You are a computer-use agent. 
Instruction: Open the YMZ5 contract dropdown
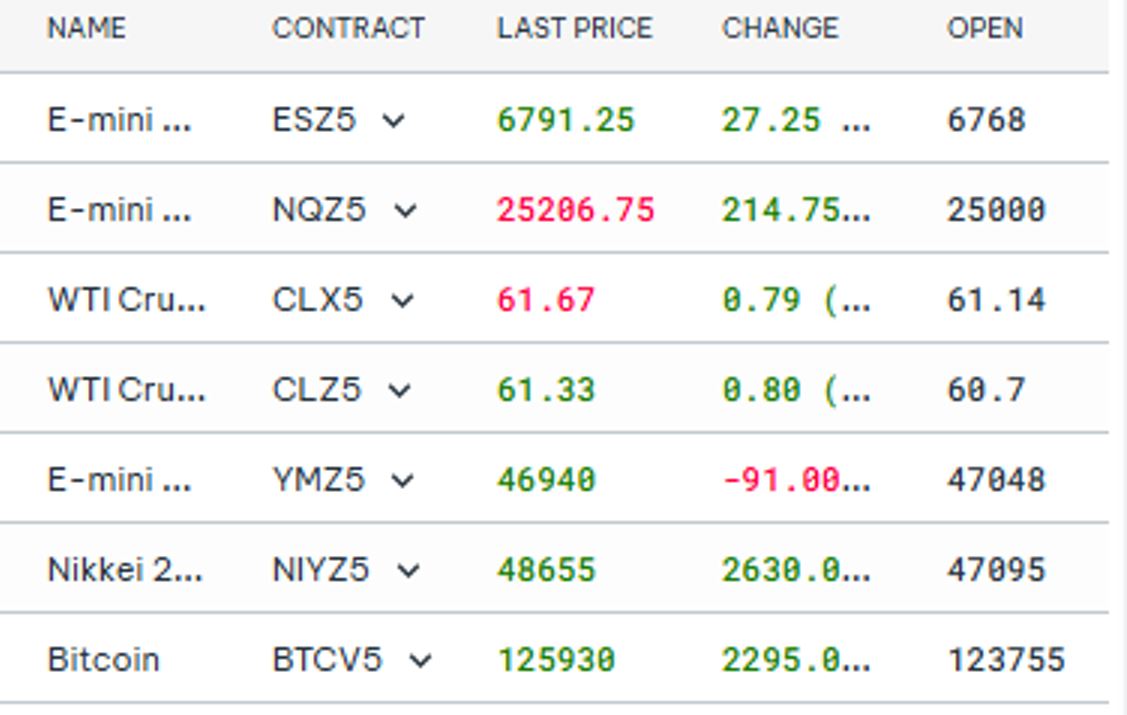(402, 481)
